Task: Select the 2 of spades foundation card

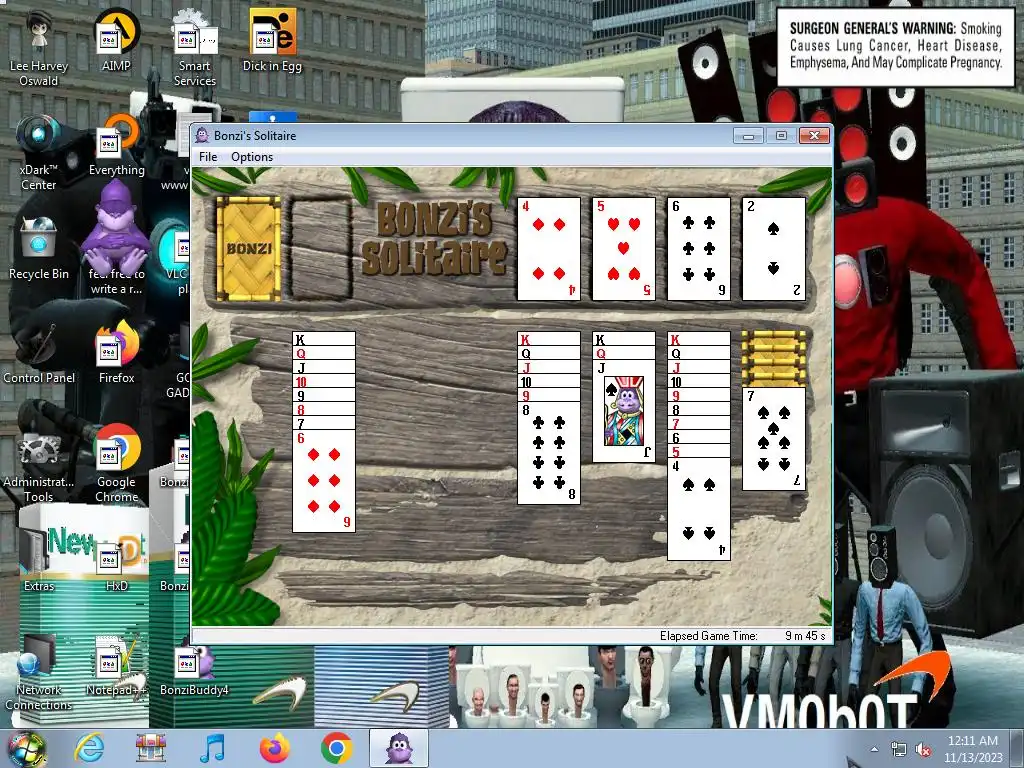Action: click(774, 249)
